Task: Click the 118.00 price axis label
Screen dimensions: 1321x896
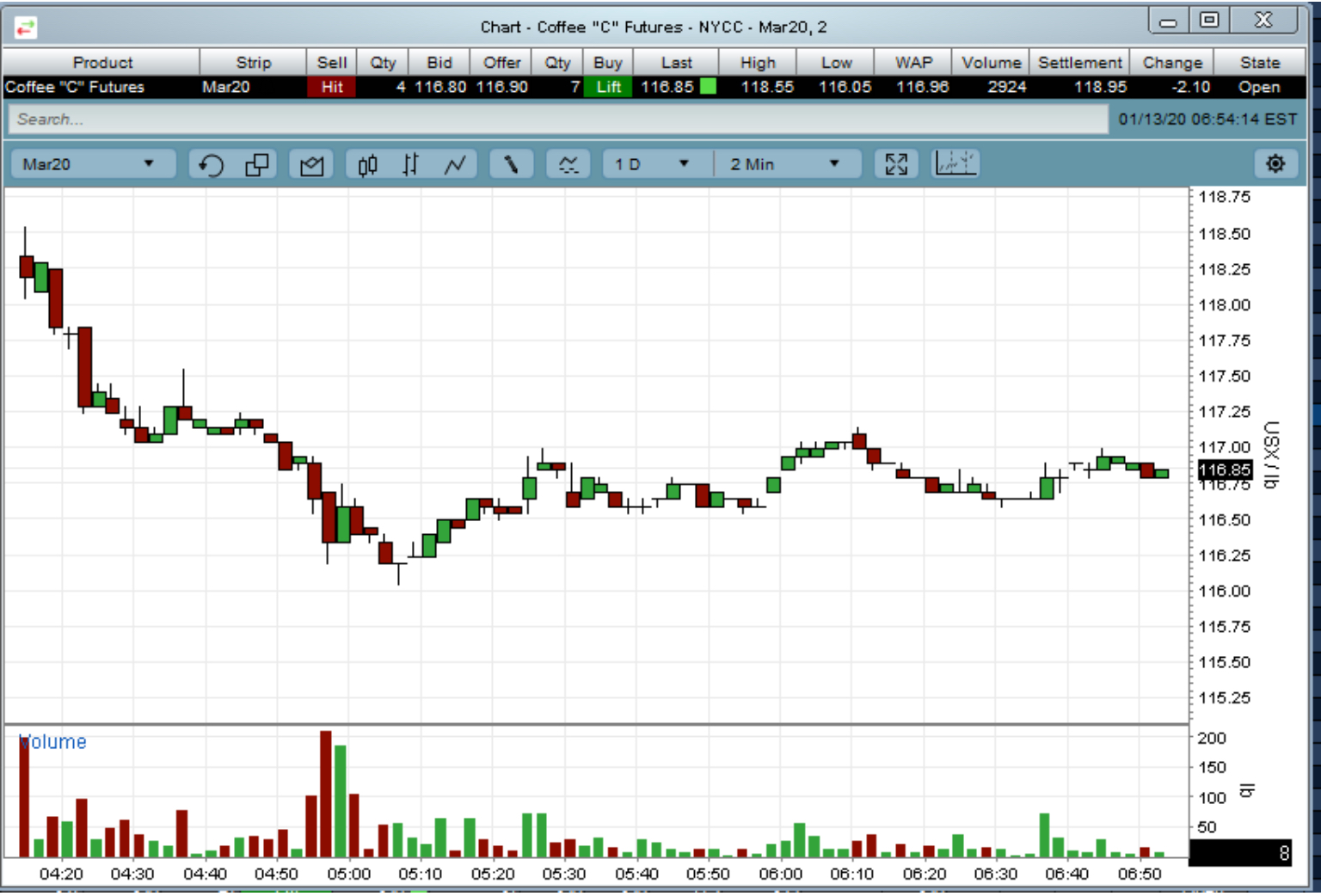Action: pyautogui.click(x=1225, y=305)
